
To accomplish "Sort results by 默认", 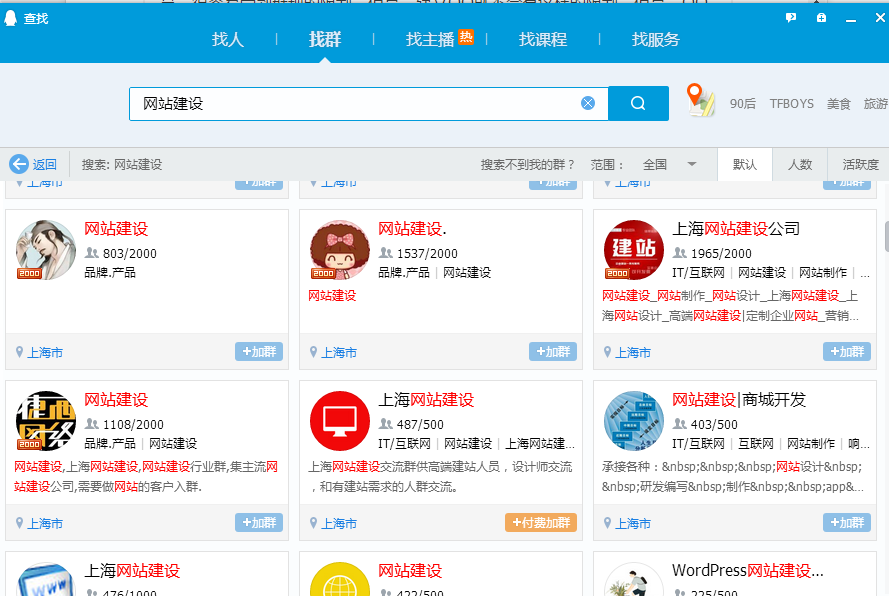I will [744, 164].
